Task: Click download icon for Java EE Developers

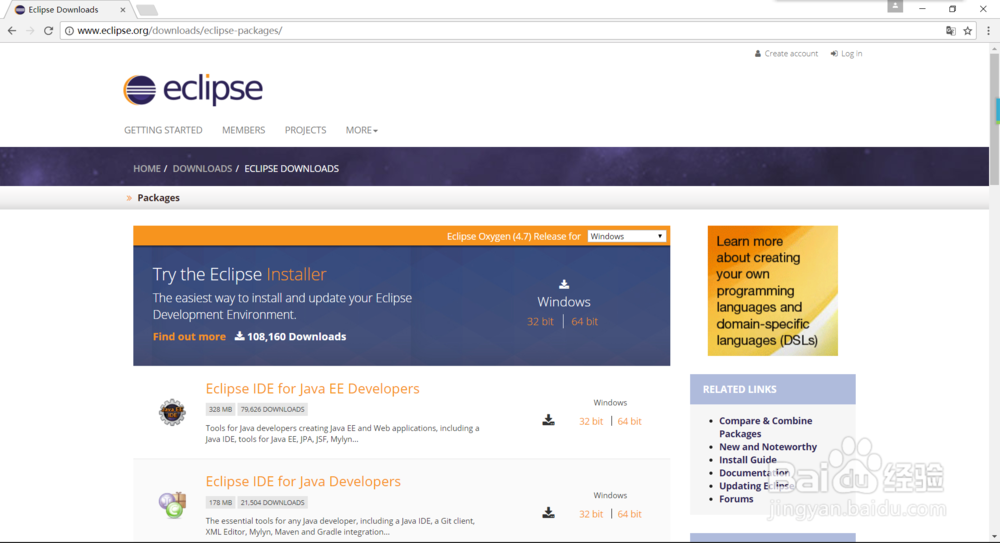Action: 548,420
